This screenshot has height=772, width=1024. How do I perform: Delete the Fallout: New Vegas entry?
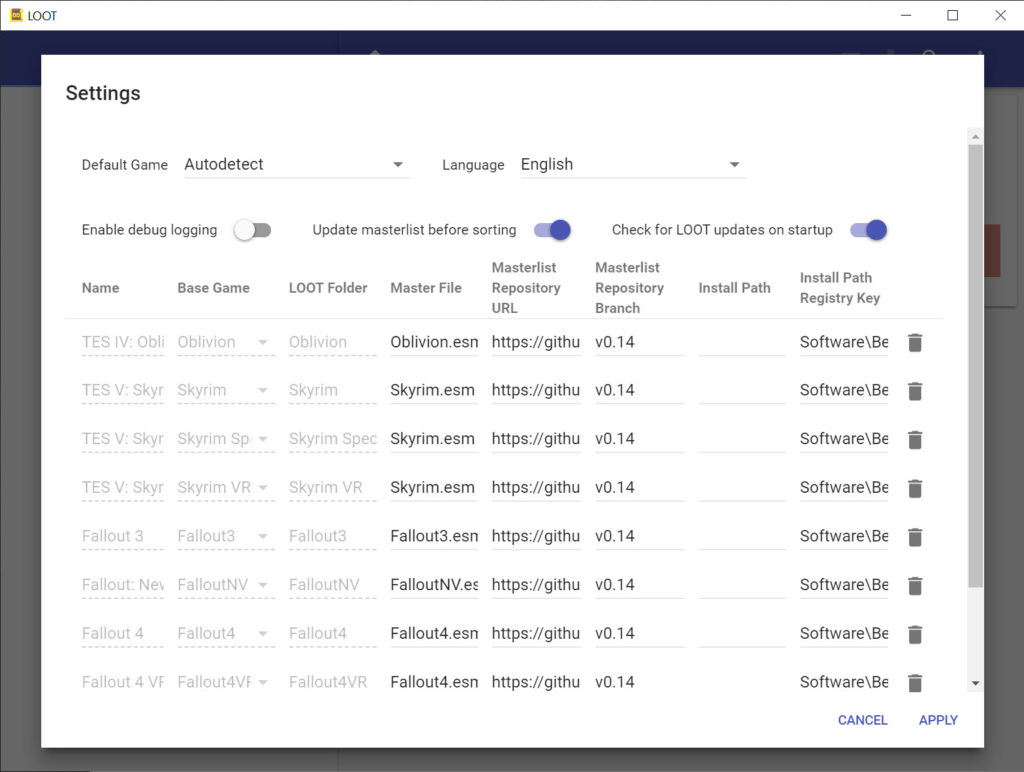point(915,585)
